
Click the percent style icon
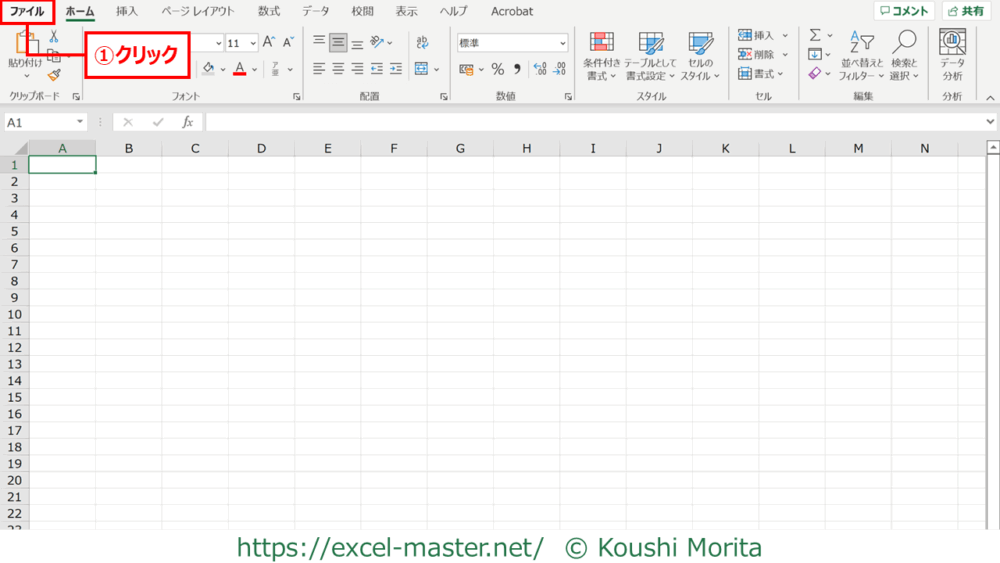coord(497,69)
